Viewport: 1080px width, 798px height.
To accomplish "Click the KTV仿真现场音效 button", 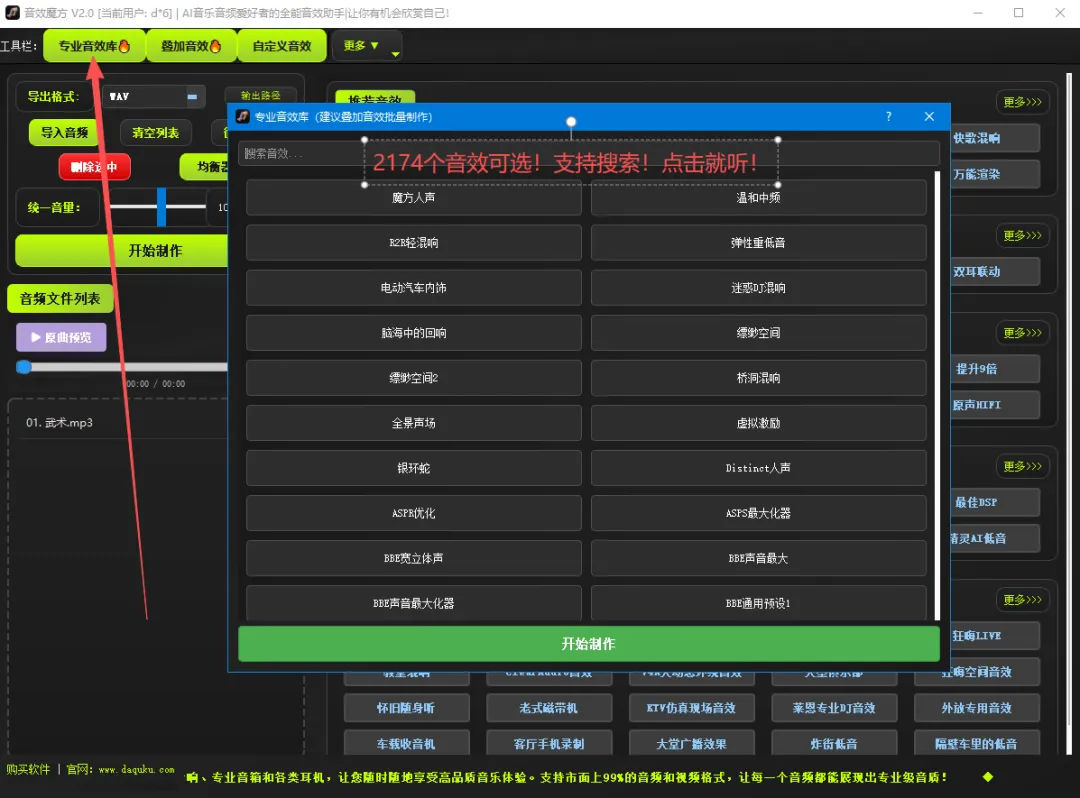I will (692, 708).
